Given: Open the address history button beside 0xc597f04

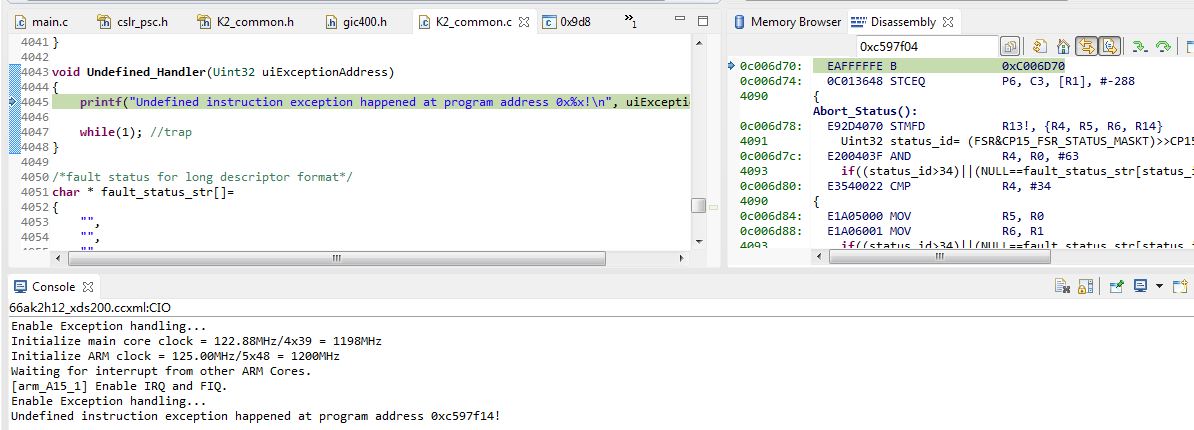Looking at the screenshot, I should point(1009,46).
